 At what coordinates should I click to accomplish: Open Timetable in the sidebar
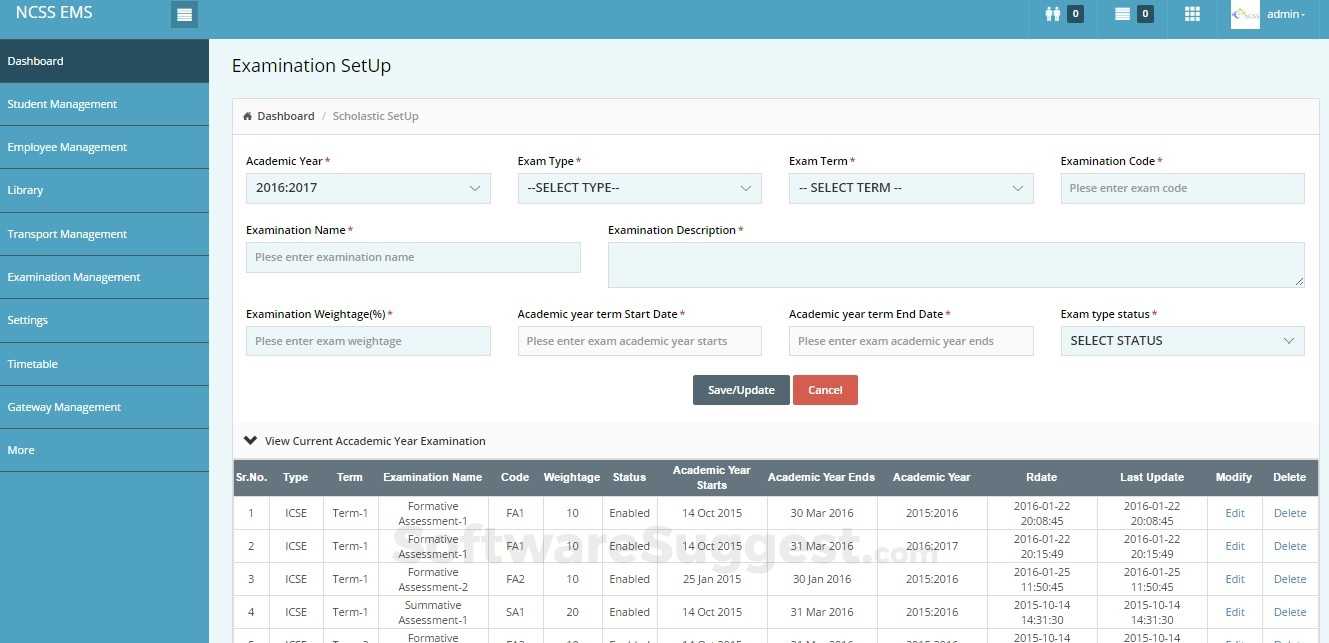(x=104, y=364)
